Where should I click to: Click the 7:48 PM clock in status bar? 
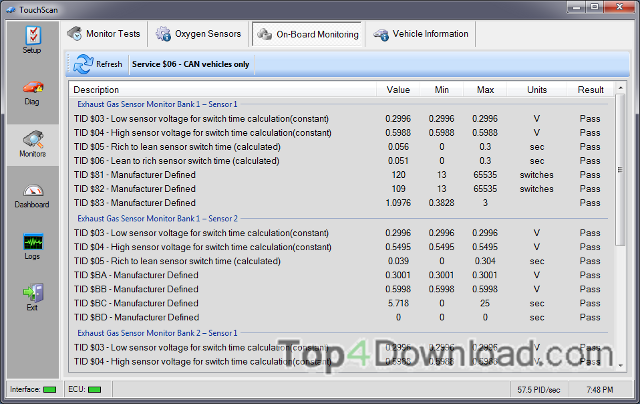pos(600,390)
